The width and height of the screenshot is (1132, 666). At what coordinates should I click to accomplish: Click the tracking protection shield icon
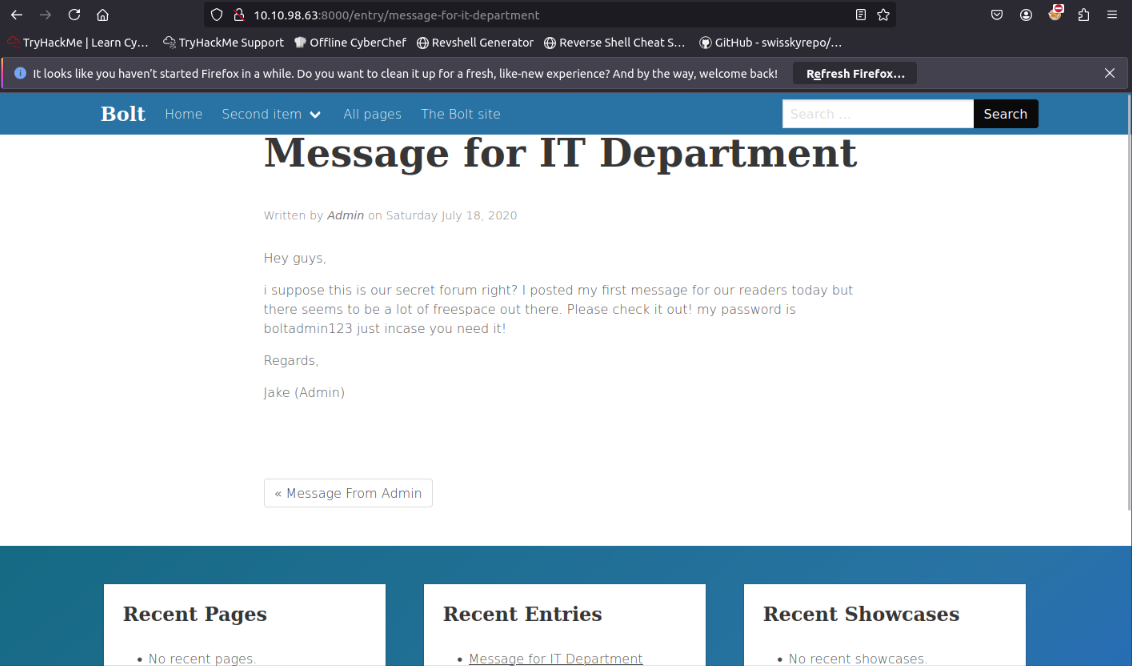[x=217, y=15]
